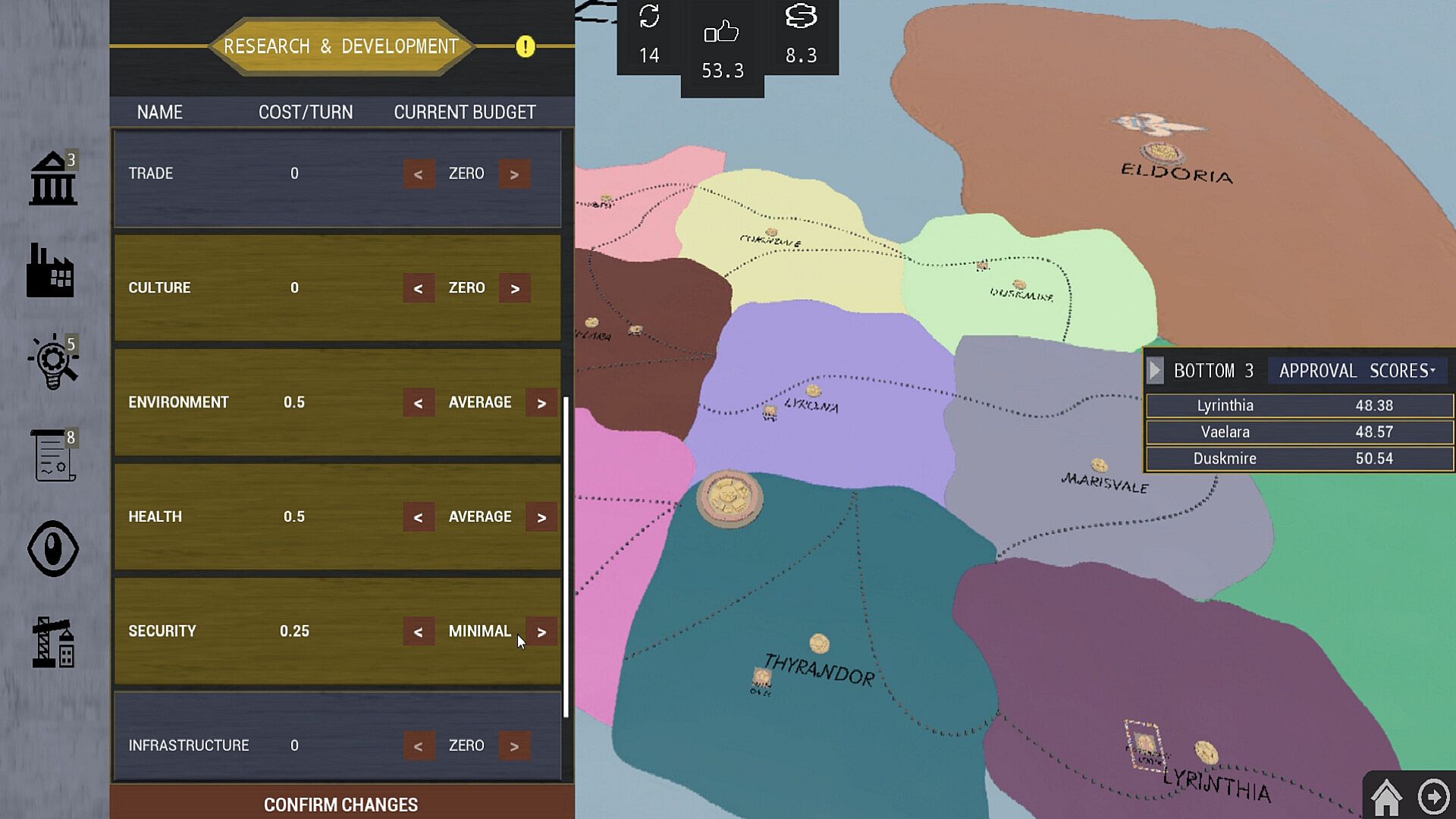Click the home icon

[1386, 797]
